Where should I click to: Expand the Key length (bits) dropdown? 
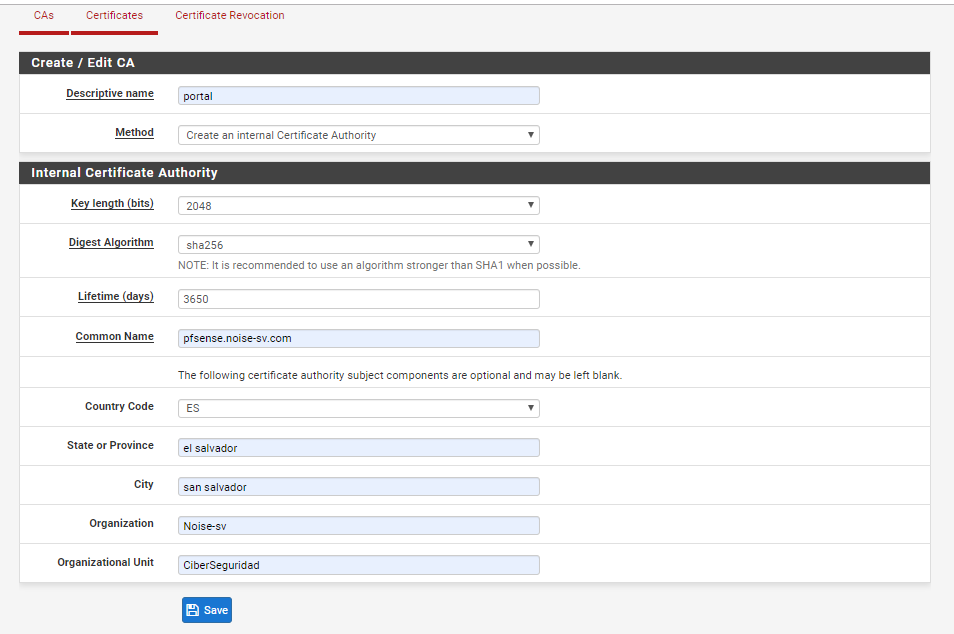[358, 206]
